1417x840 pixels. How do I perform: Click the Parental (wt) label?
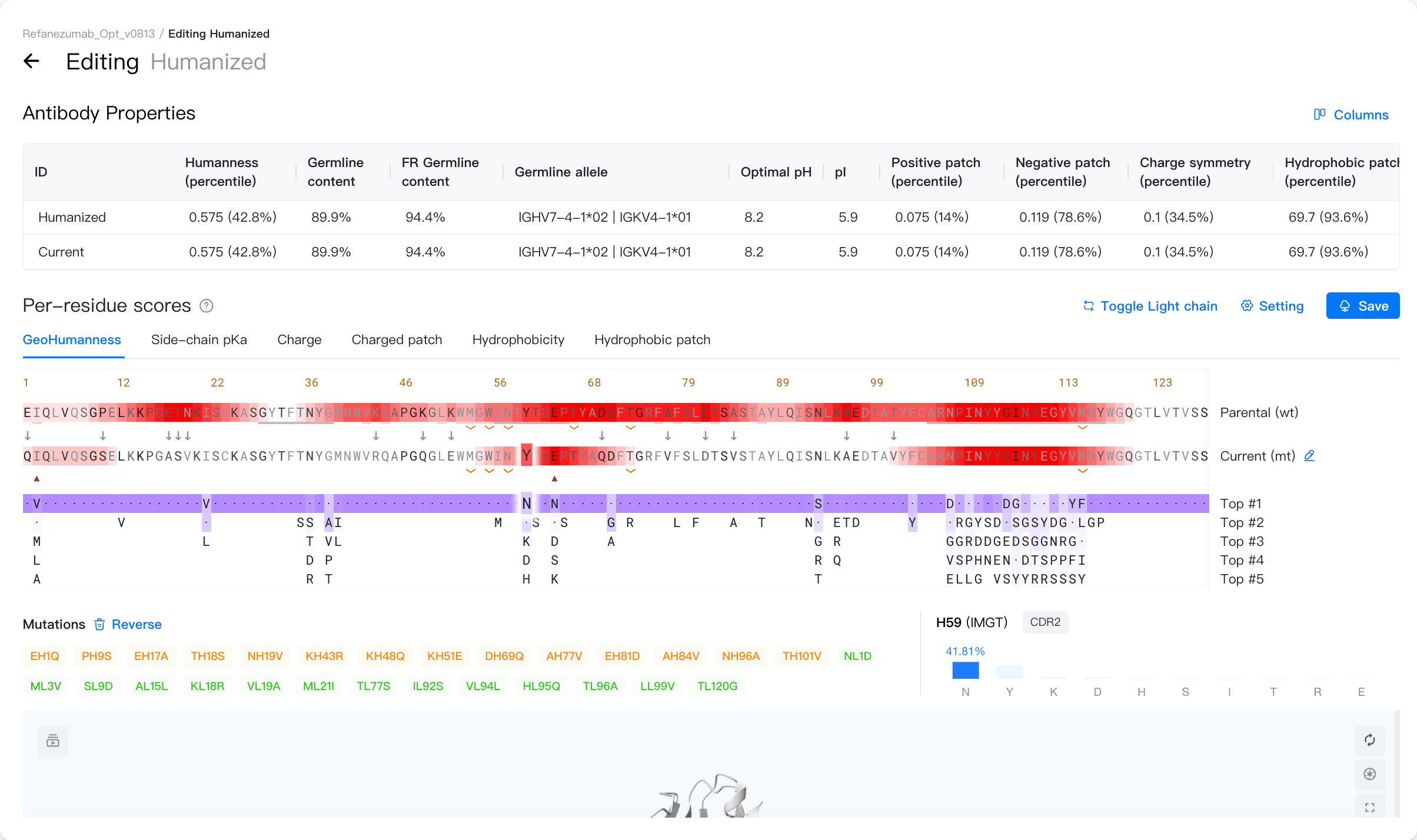tap(1259, 412)
